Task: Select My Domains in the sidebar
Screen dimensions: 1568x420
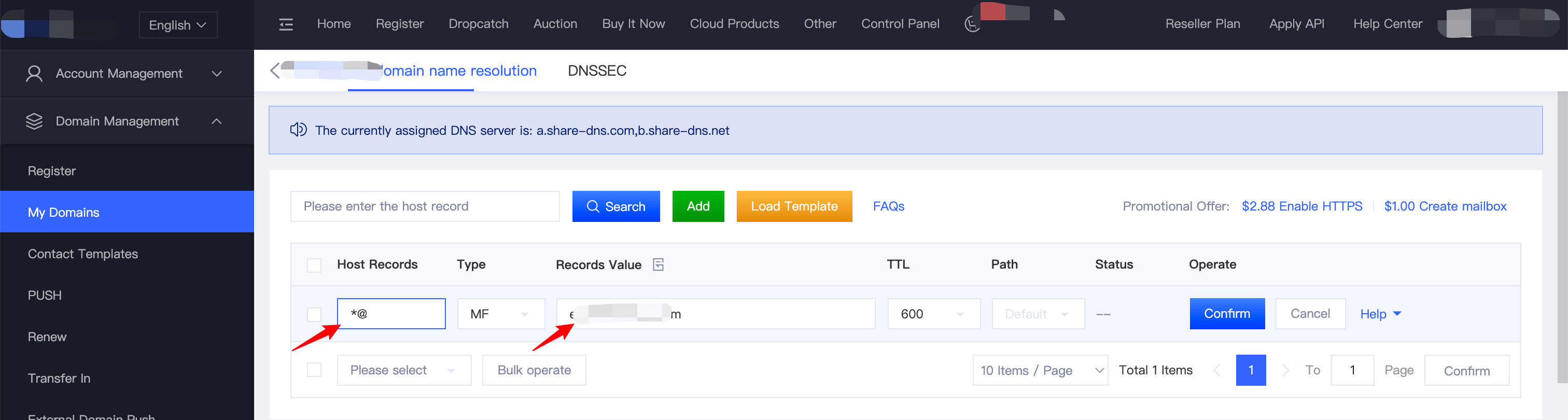Action: [127, 212]
